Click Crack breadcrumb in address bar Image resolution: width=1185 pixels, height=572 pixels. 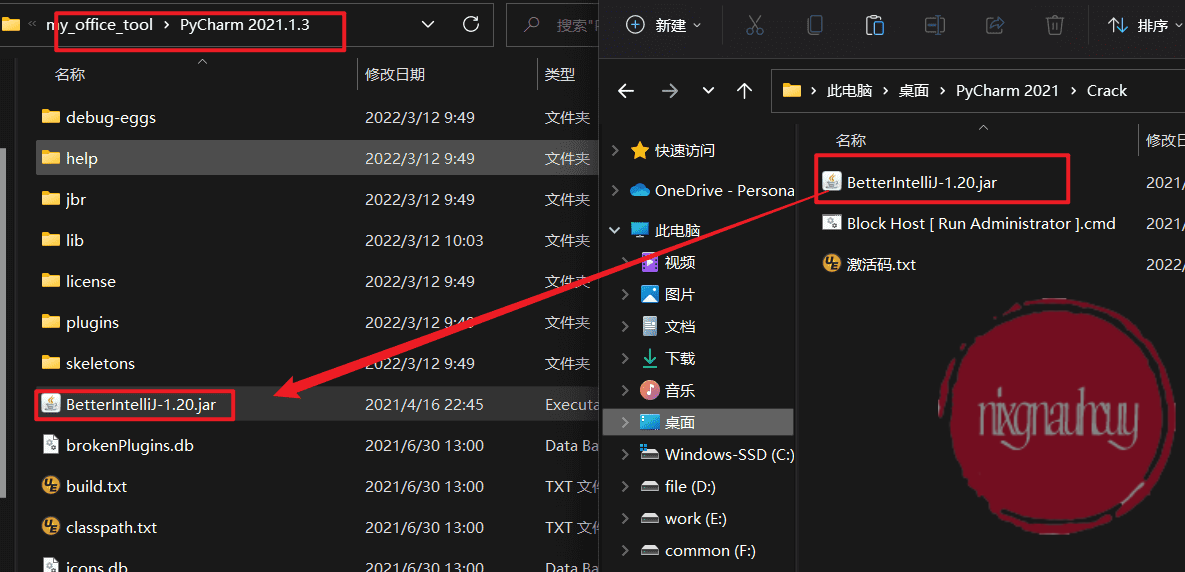click(x=1107, y=91)
